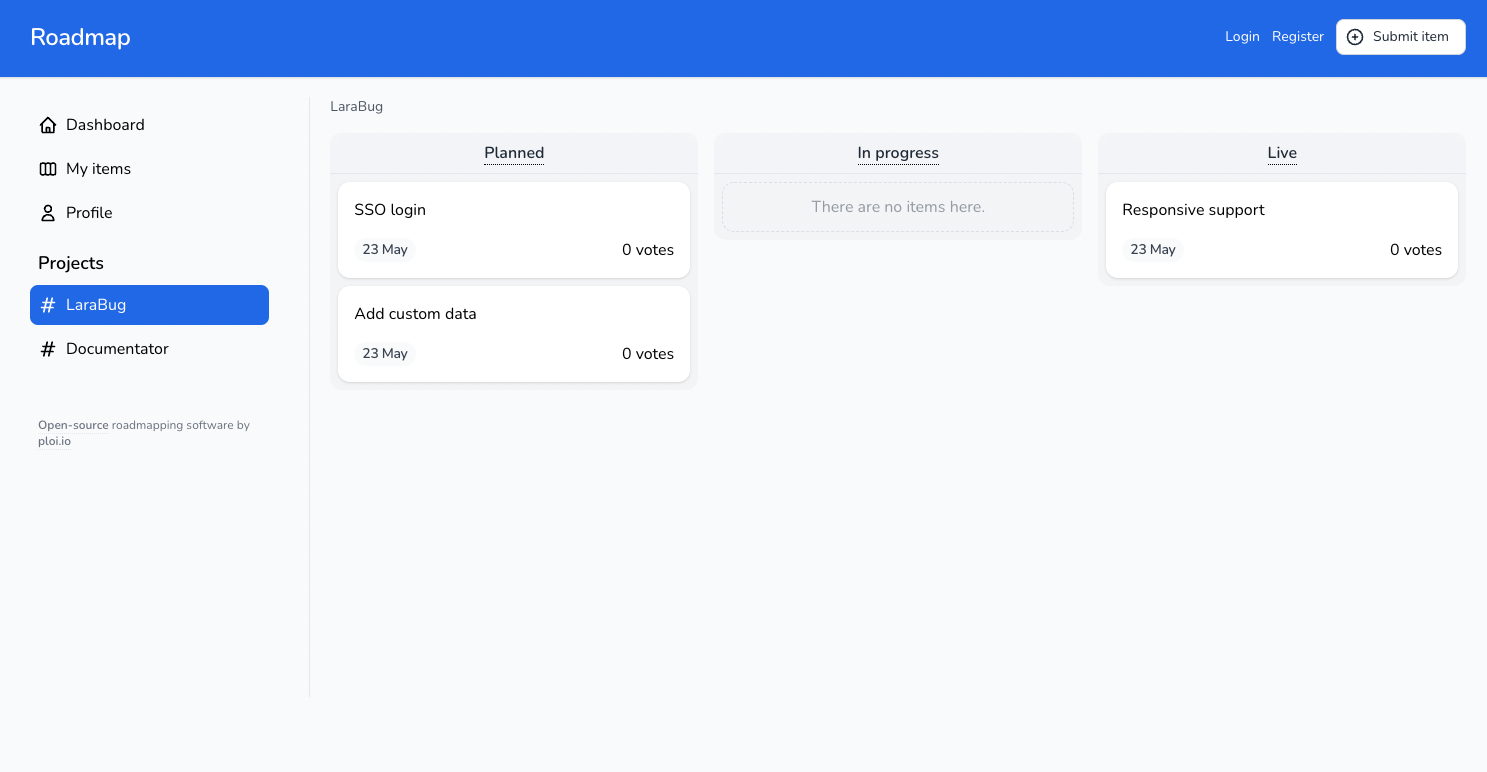Click the plus icon inside Submit item button
The image size is (1487, 772).
point(1354,36)
